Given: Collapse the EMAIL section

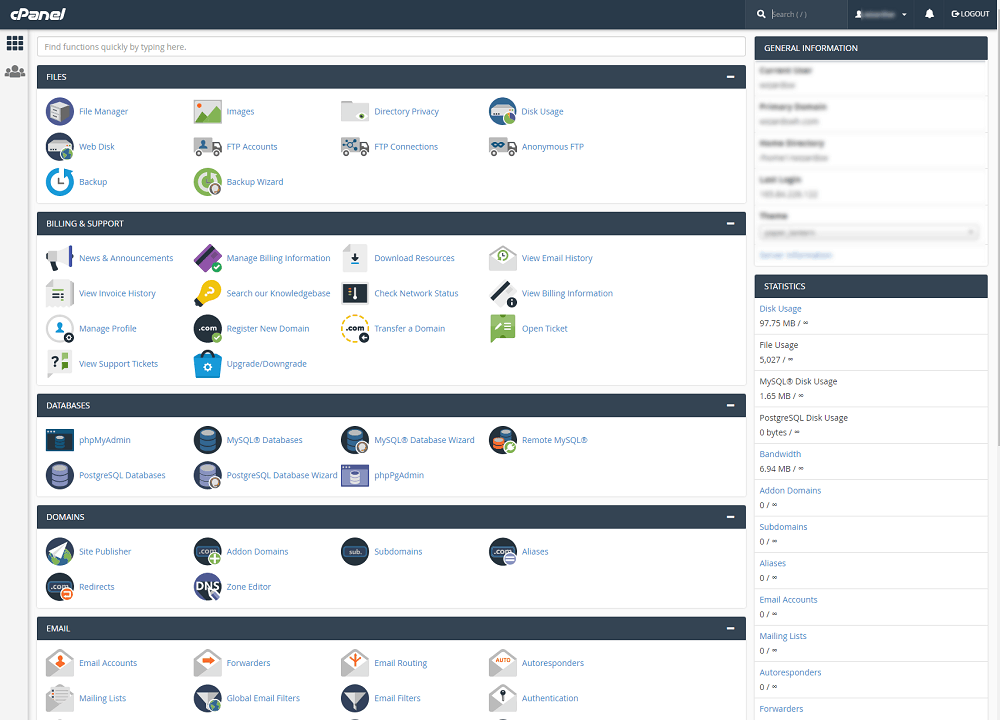Looking at the screenshot, I should pyautogui.click(x=730, y=629).
